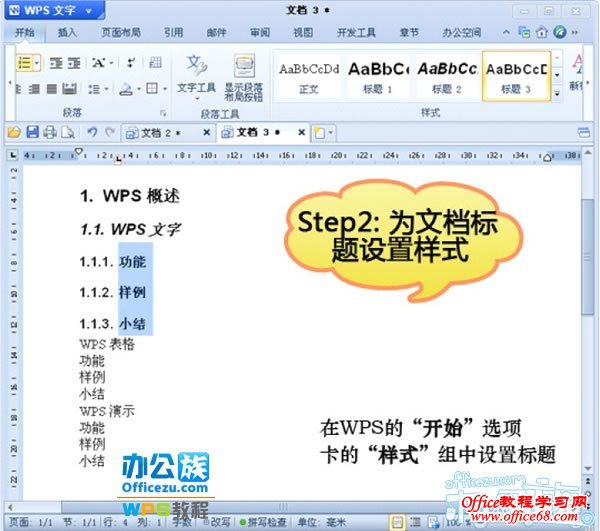Click the borders icon

152,89
